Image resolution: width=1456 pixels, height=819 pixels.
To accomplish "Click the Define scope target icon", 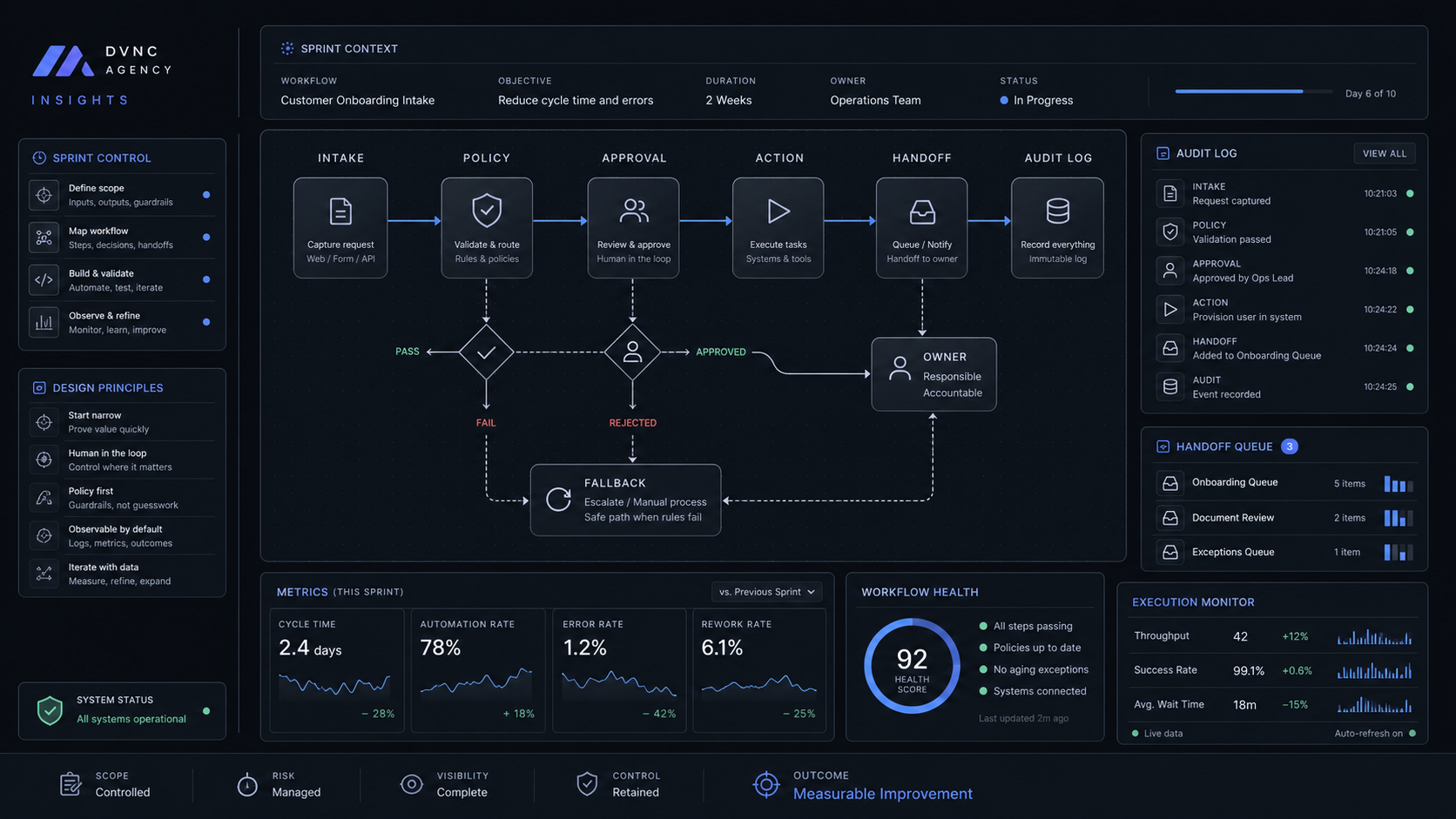I will [44, 195].
